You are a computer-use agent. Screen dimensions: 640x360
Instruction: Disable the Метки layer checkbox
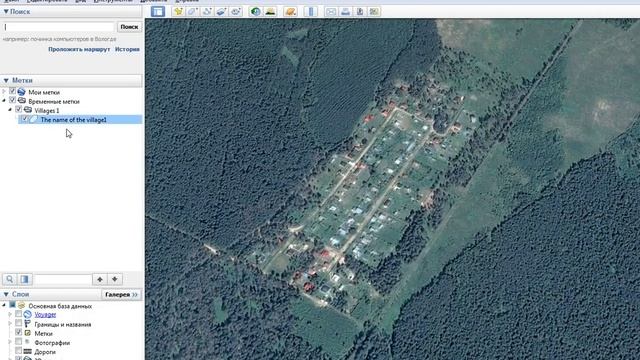pyautogui.click(x=19, y=333)
